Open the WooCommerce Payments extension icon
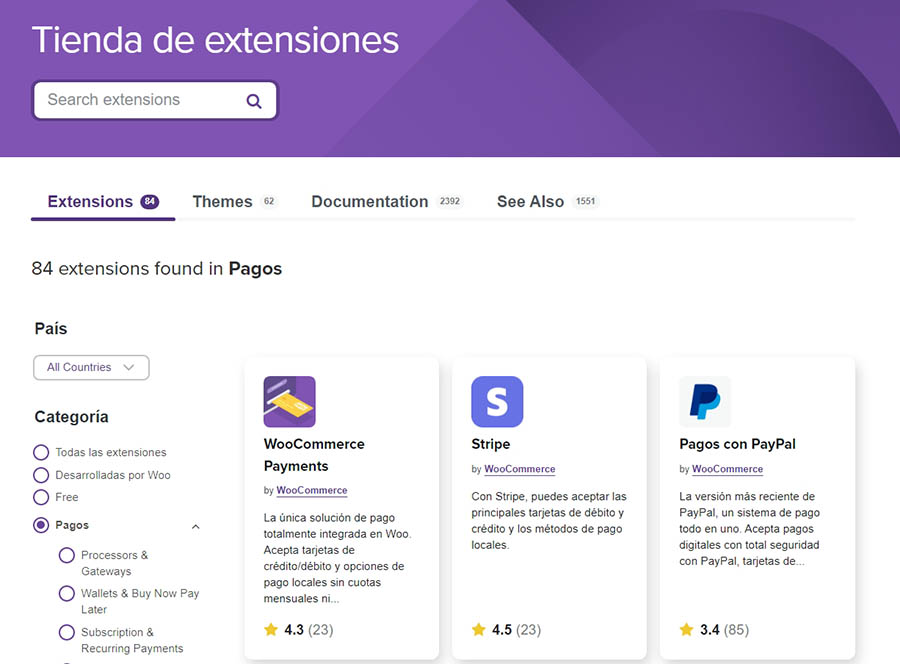 pyautogui.click(x=289, y=402)
